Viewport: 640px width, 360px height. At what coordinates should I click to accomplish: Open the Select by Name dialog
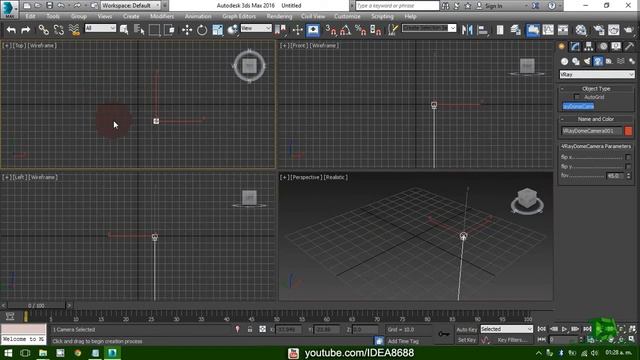(x=139, y=30)
